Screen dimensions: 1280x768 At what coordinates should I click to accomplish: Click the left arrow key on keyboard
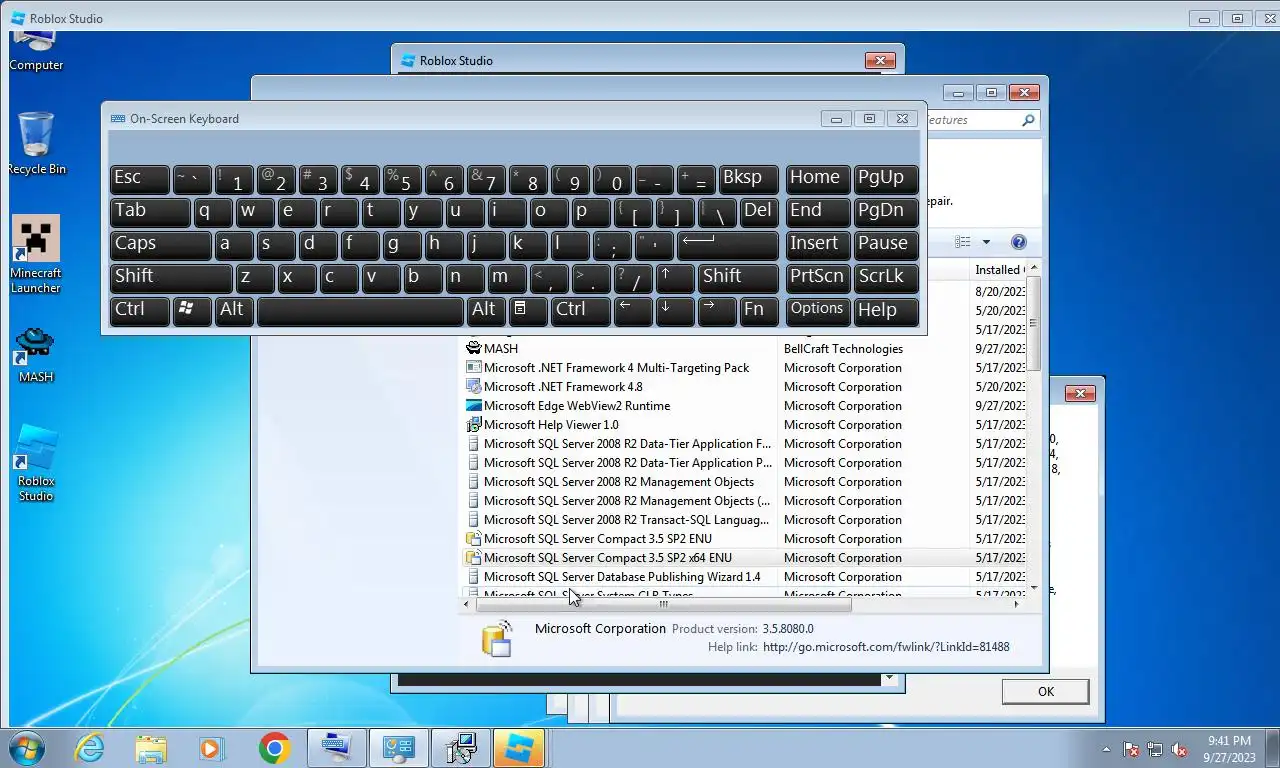[633, 311]
